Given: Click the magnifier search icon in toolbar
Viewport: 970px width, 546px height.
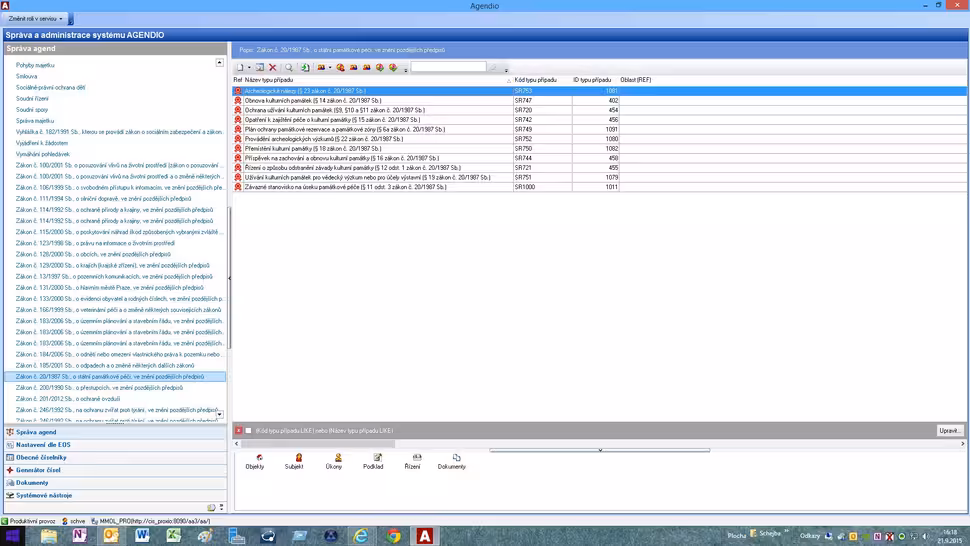Looking at the screenshot, I should [x=289, y=68].
